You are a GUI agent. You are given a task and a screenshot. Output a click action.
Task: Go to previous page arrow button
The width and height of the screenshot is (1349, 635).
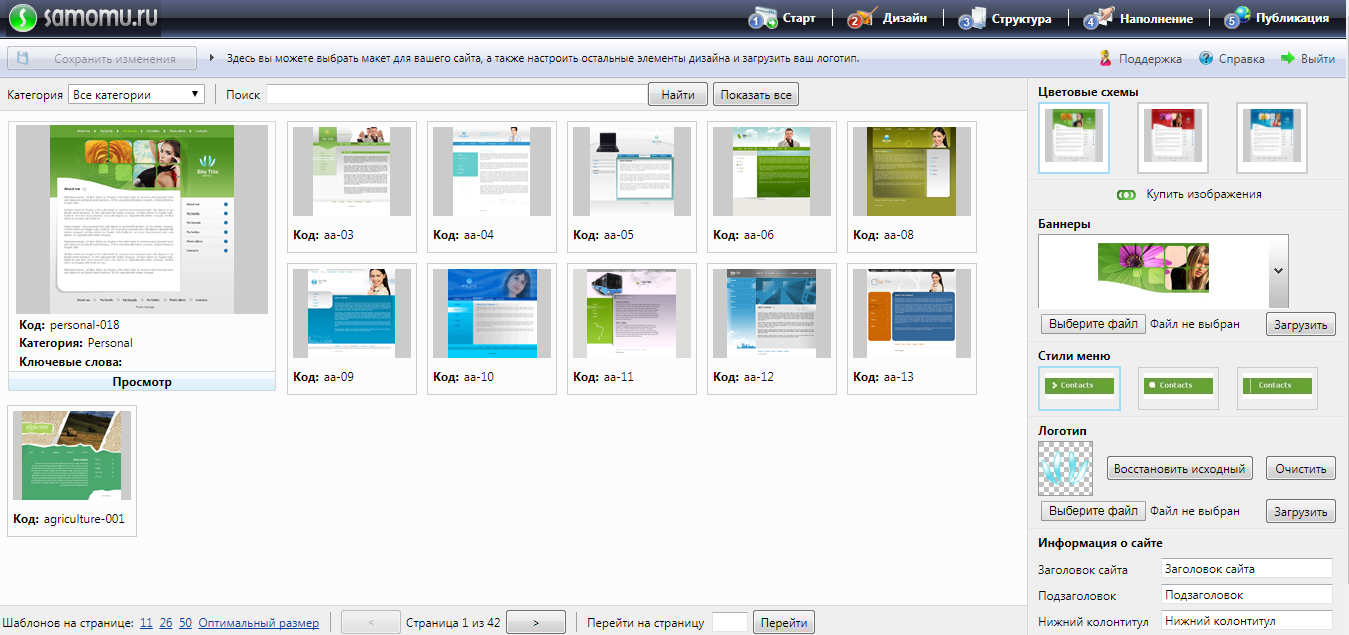point(371,622)
